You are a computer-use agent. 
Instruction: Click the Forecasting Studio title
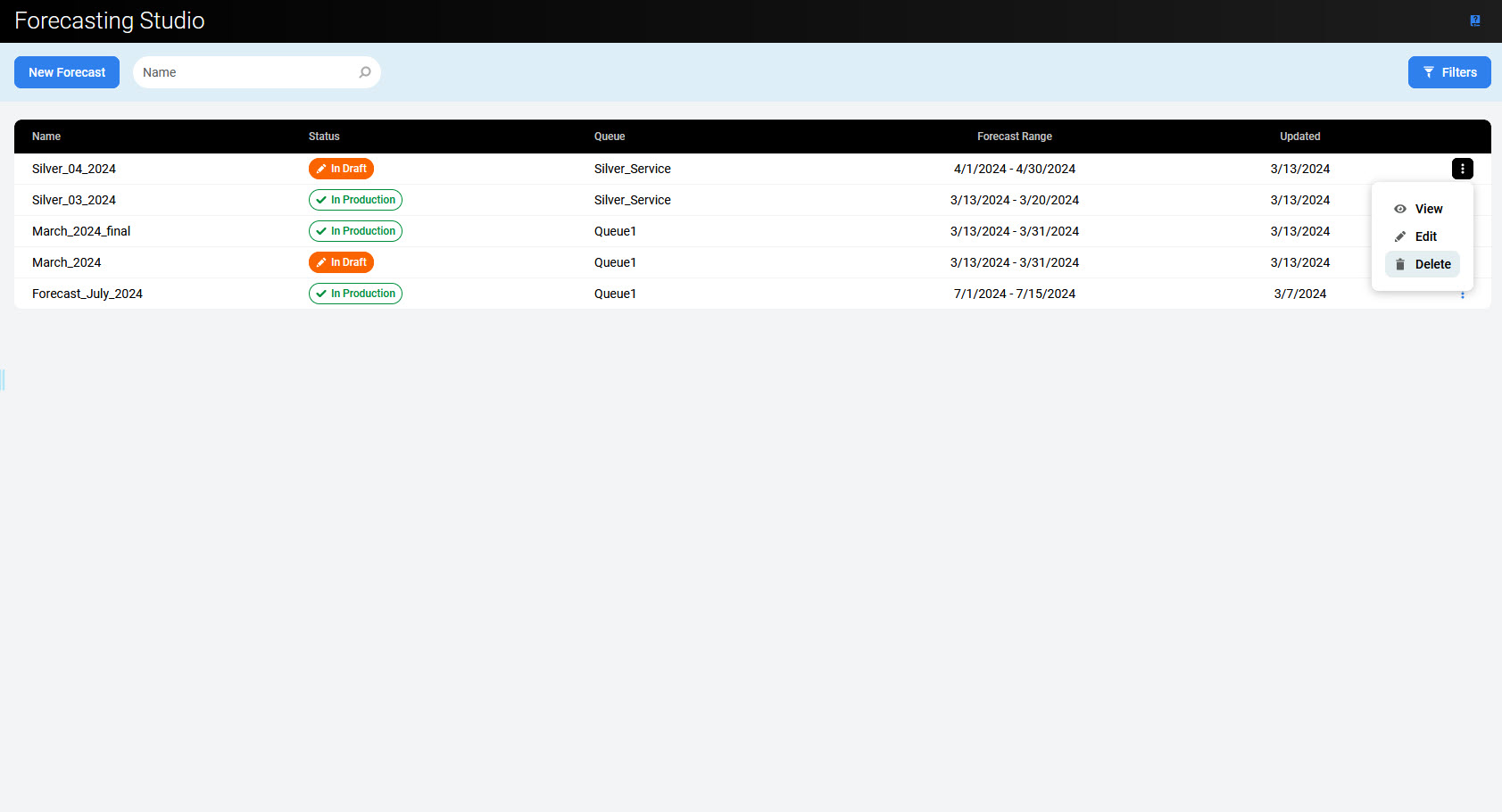(x=110, y=21)
